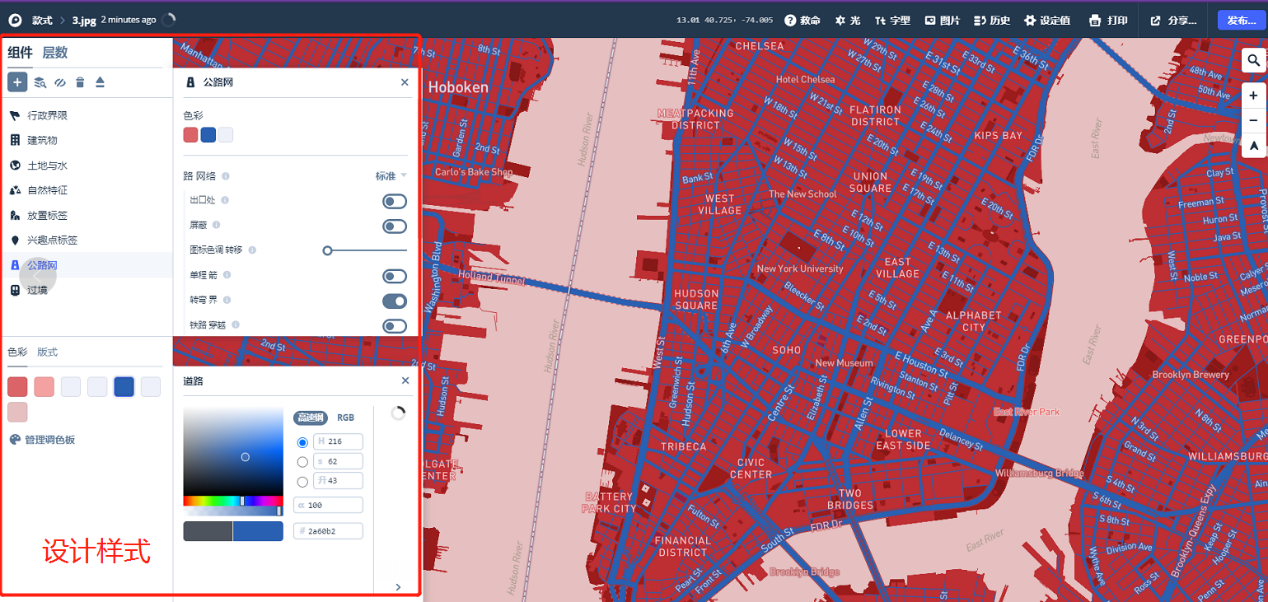Select the blue swatch in 色彩 palette

pyautogui.click(x=124, y=387)
